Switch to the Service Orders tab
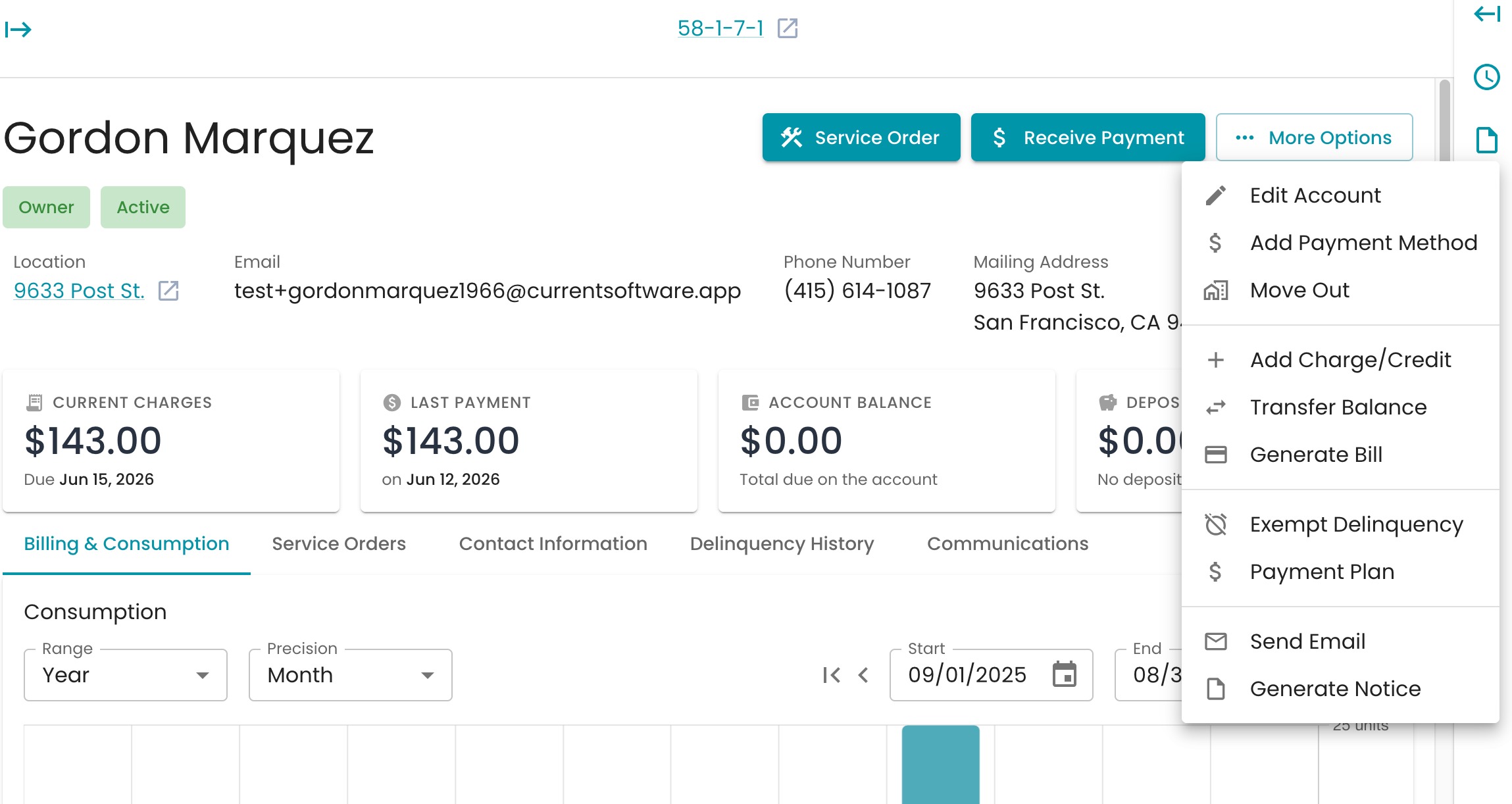Viewport: 1512px width, 804px height. pyautogui.click(x=339, y=543)
